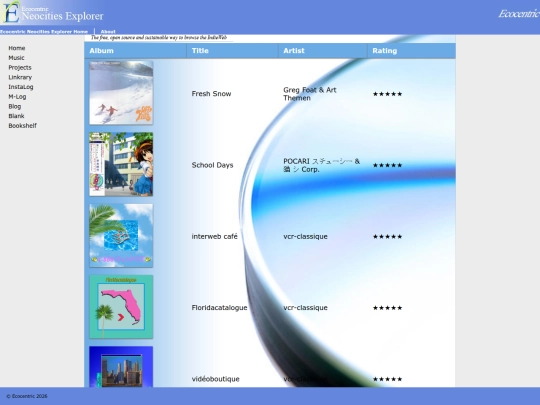Open the Linkrary sidebar link
540x405 pixels.
(x=20, y=77)
